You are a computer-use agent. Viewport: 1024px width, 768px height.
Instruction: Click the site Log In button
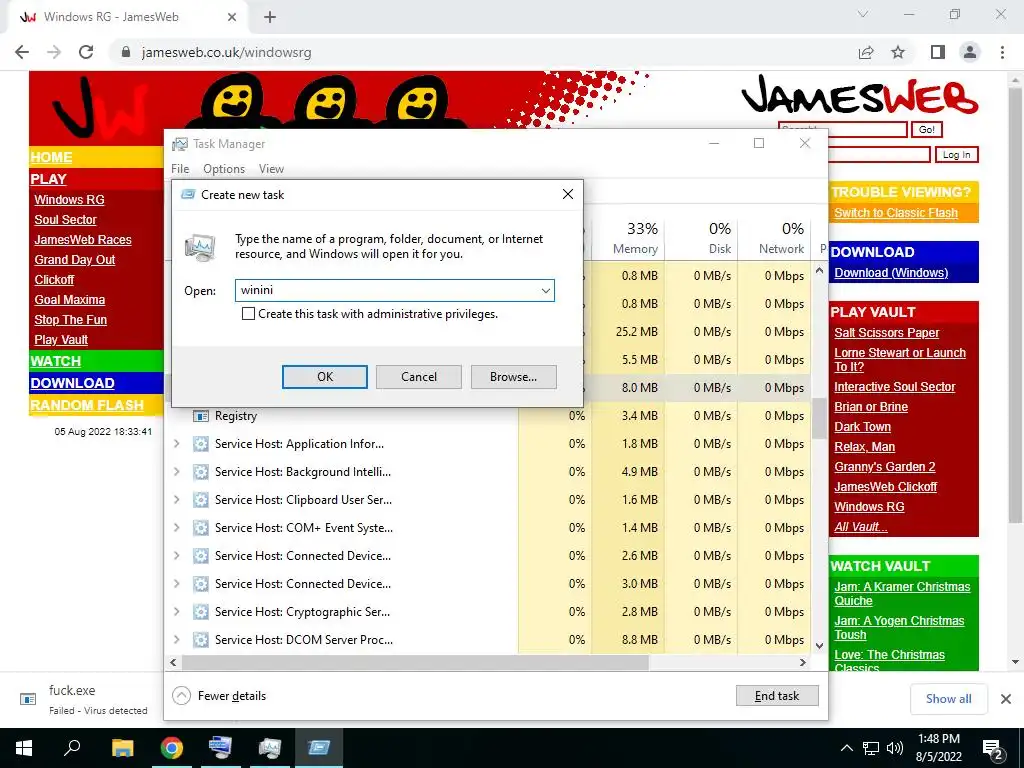pyautogui.click(x=956, y=155)
